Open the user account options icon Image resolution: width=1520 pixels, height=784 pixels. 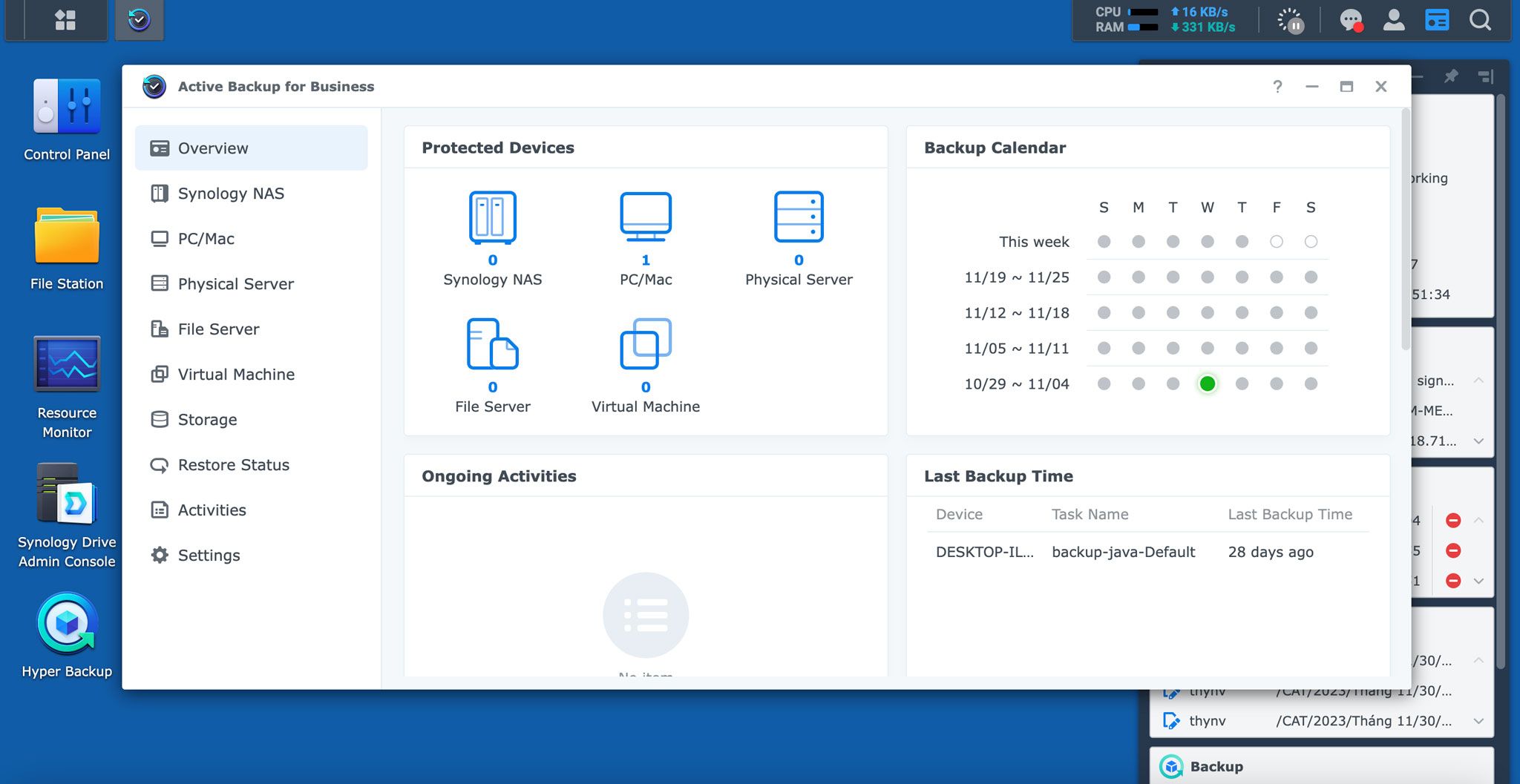(1394, 20)
